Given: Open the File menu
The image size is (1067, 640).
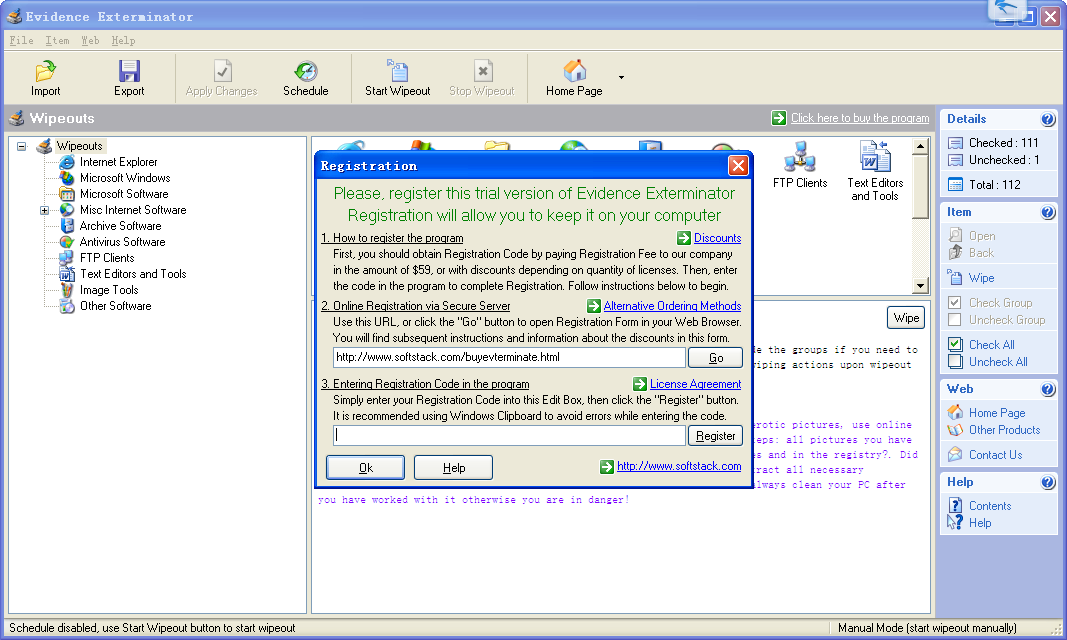Looking at the screenshot, I should (21, 41).
